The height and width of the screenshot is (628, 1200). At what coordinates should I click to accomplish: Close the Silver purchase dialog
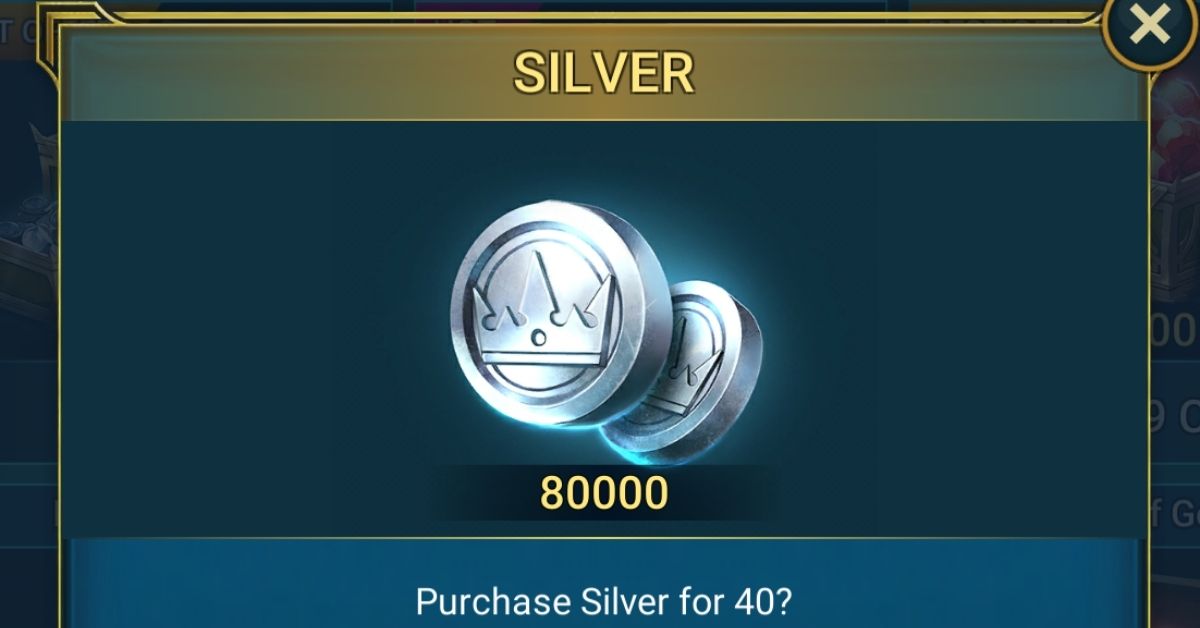tap(1150, 27)
